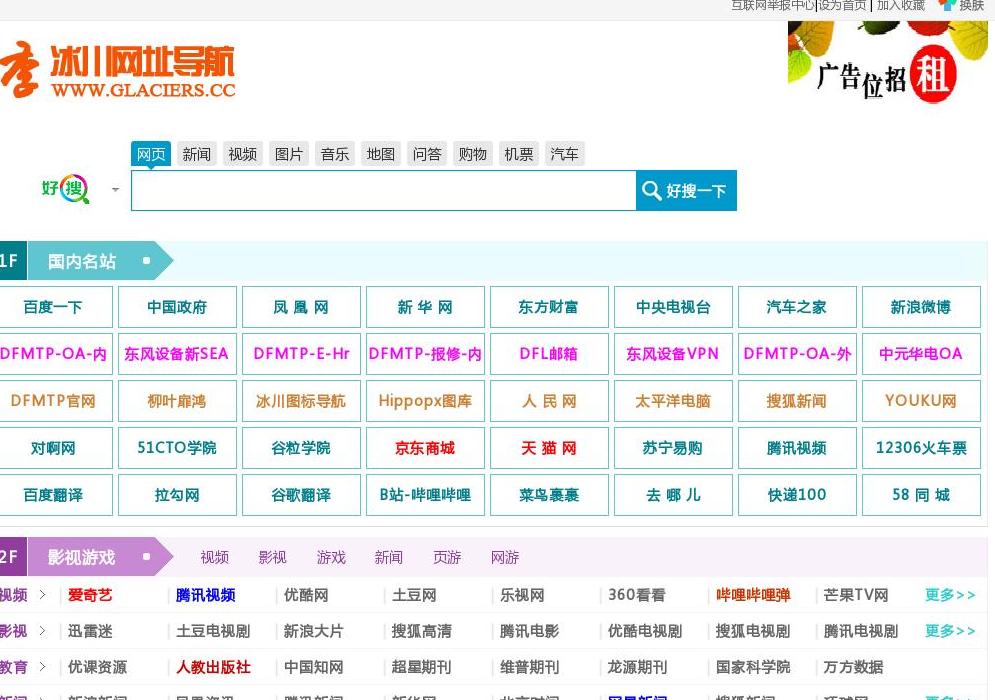
Task: Open the 新华网 site tile
Action: pyautogui.click(x=425, y=307)
